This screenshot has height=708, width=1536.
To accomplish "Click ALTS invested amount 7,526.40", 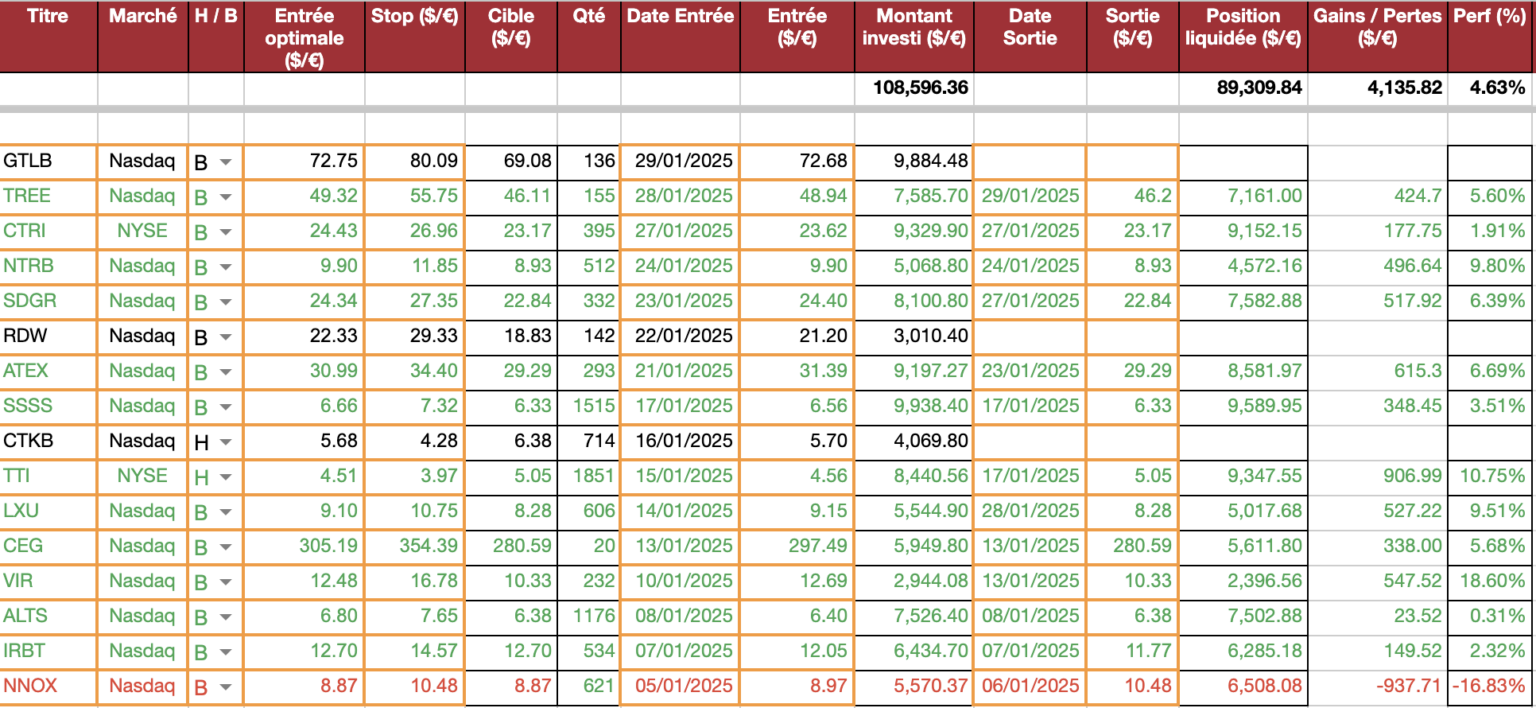I will (x=914, y=616).
